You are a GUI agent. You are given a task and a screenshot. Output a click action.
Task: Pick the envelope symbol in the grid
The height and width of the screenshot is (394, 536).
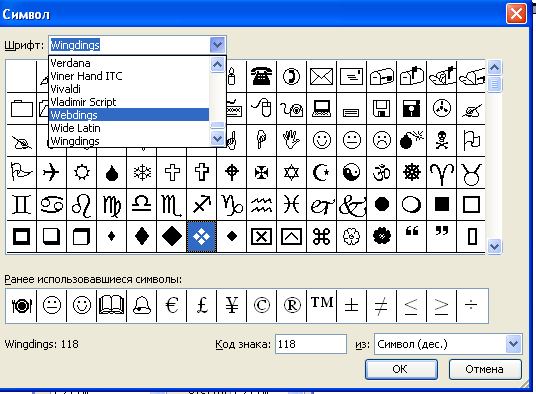(x=321, y=76)
